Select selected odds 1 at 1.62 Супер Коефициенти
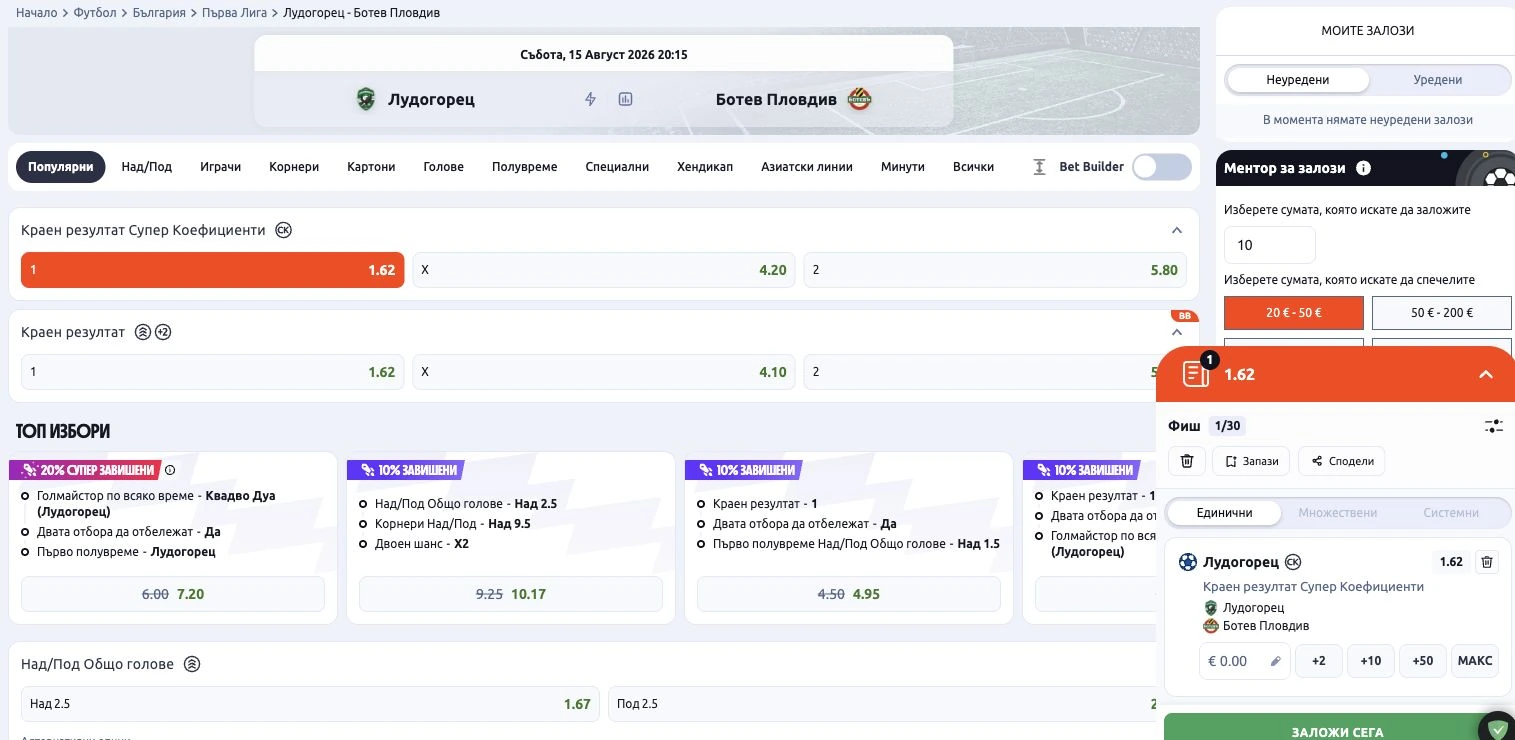Screen dimensions: 1515x740 tap(213, 270)
